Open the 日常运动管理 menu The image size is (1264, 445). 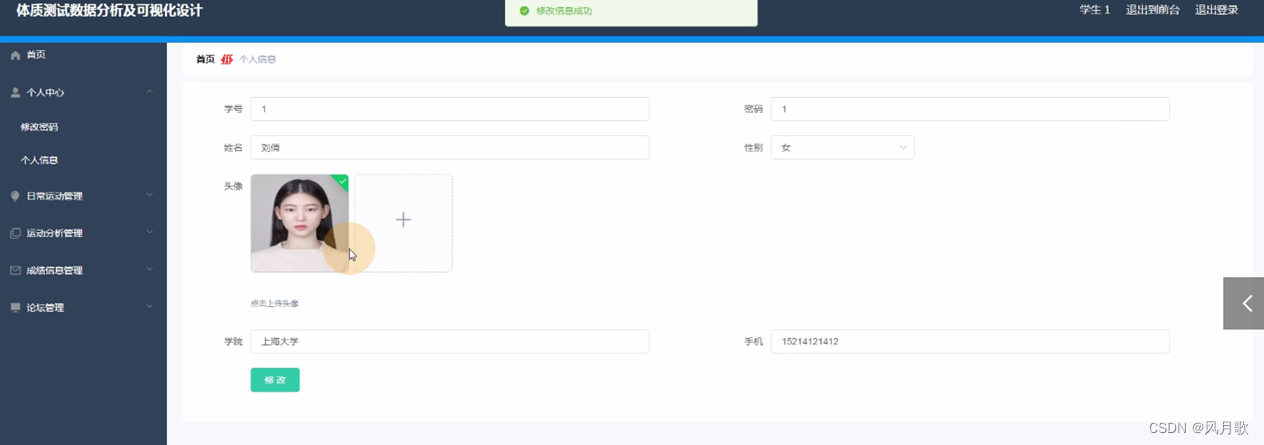pyautogui.click(x=83, y=196)
